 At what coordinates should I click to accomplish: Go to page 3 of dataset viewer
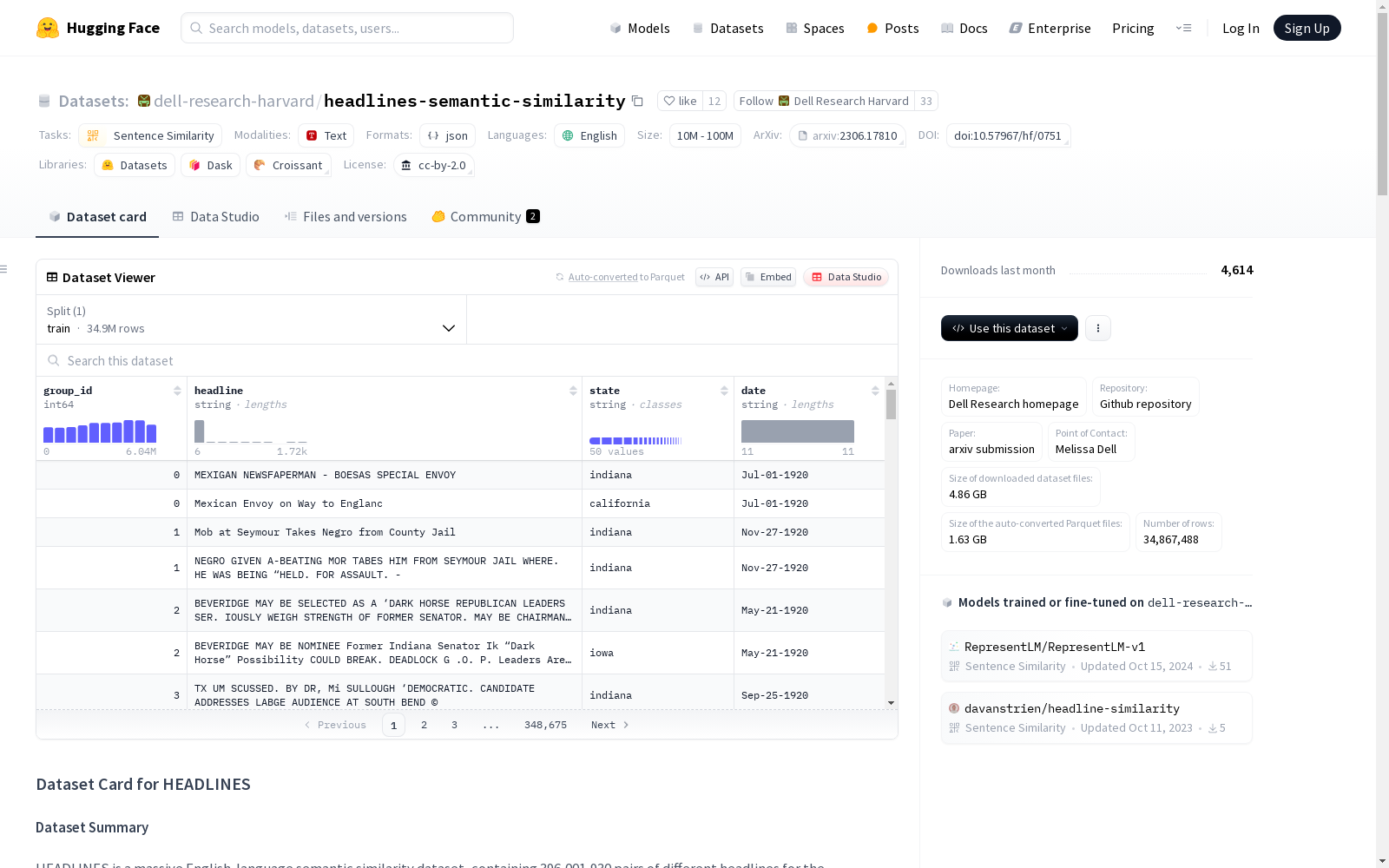click(x=454, y=725)
